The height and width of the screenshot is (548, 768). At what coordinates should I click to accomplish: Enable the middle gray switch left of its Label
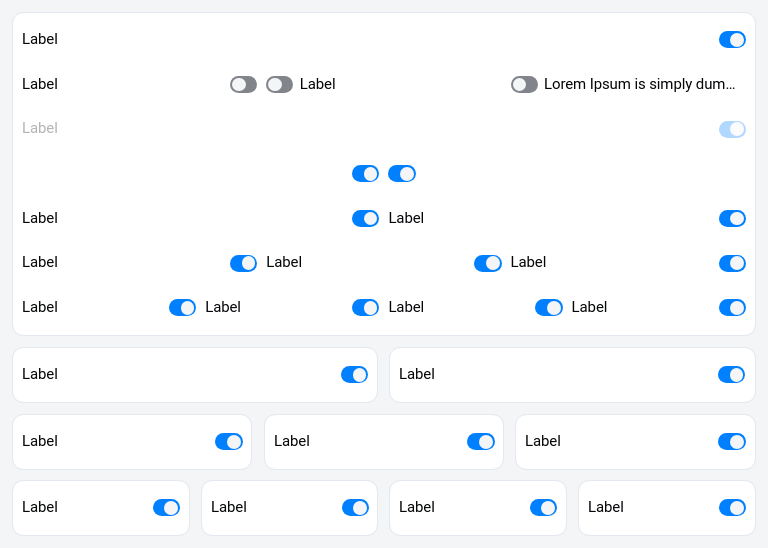[x=279, y=85]
